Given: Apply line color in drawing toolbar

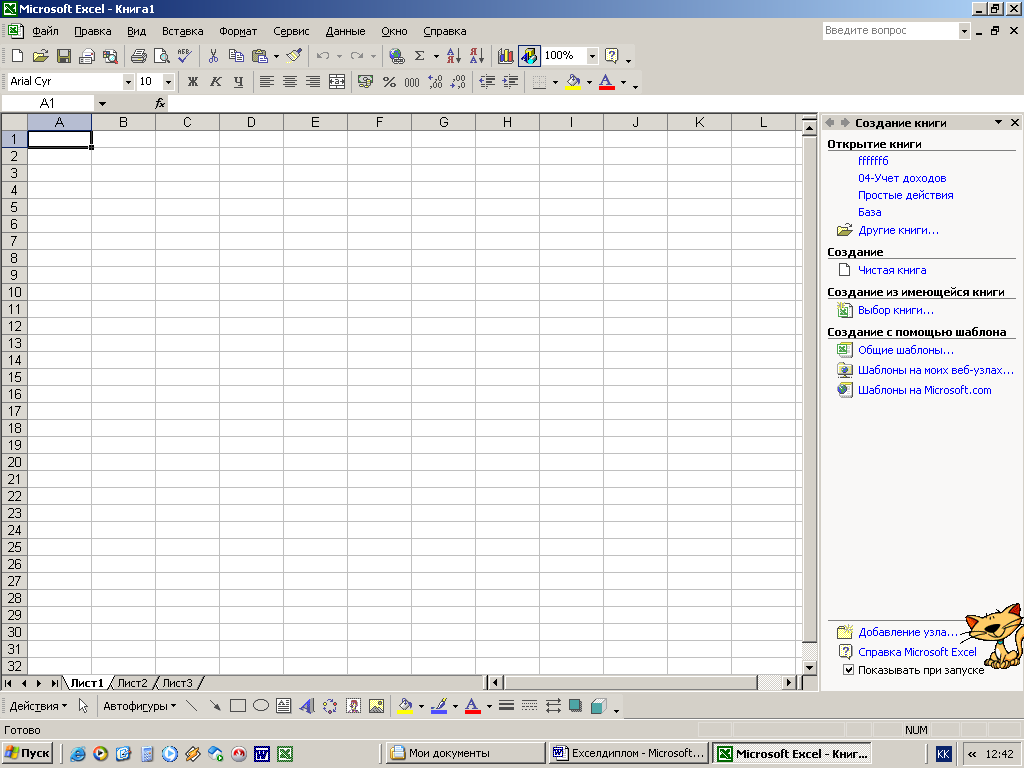Looking at the screenshot, I should (x=439, y=706).
